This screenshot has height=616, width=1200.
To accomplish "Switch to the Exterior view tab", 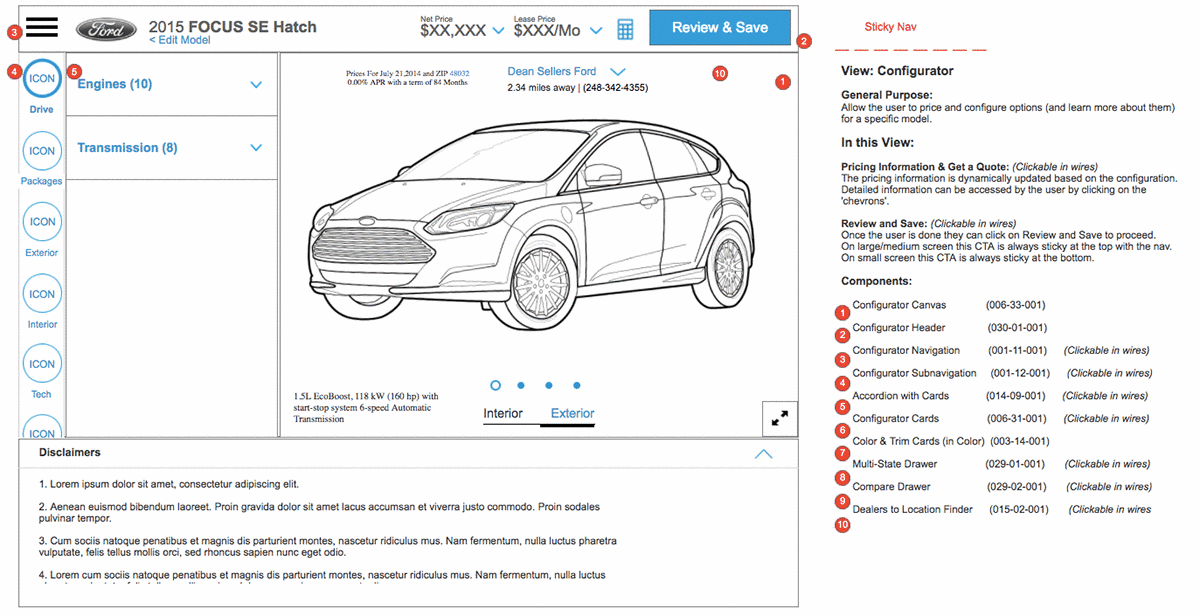I will pyautogui.click(x=572, y=413).
